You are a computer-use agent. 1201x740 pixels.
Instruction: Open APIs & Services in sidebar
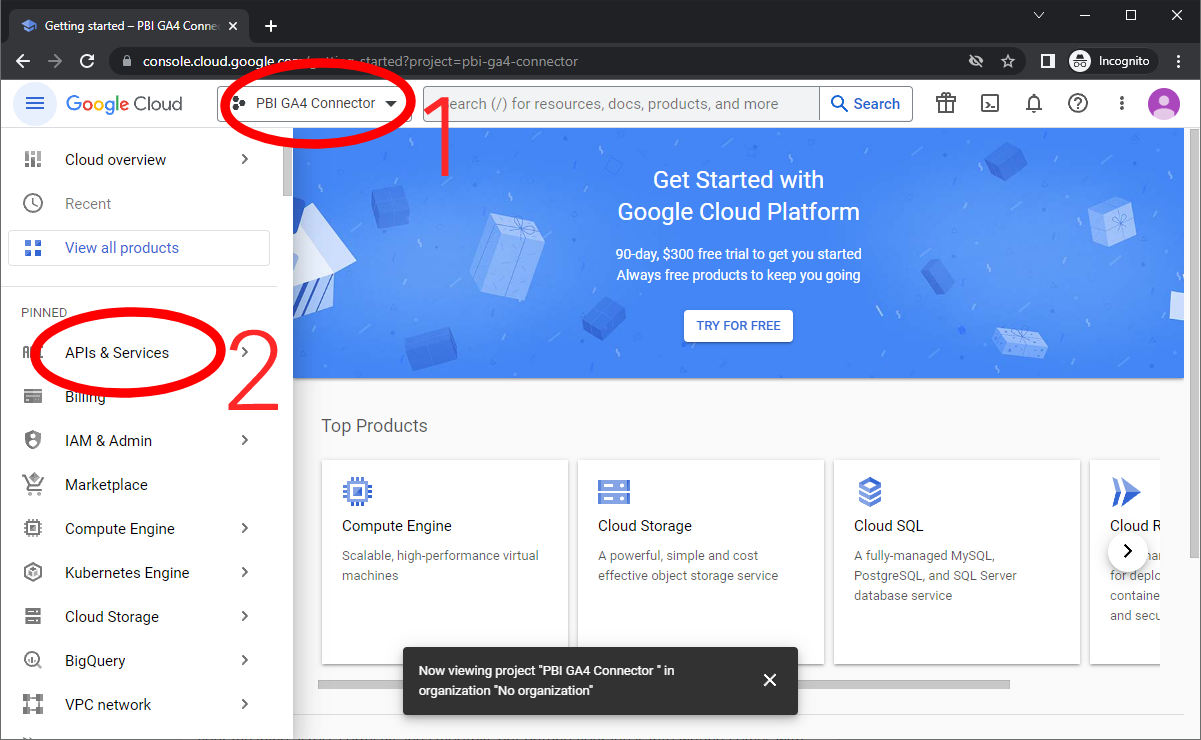tap(117, 353)
